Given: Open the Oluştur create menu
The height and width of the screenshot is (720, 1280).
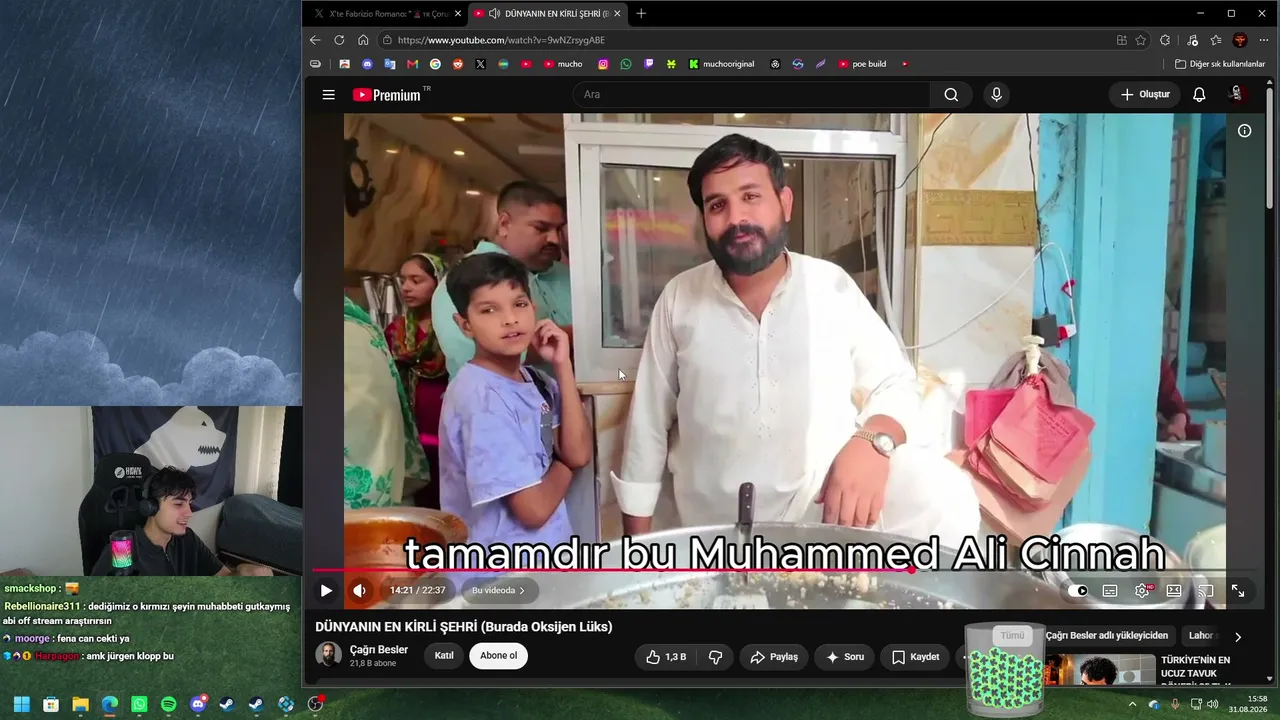Looking at the screenshot, I should click(1144, 95).
